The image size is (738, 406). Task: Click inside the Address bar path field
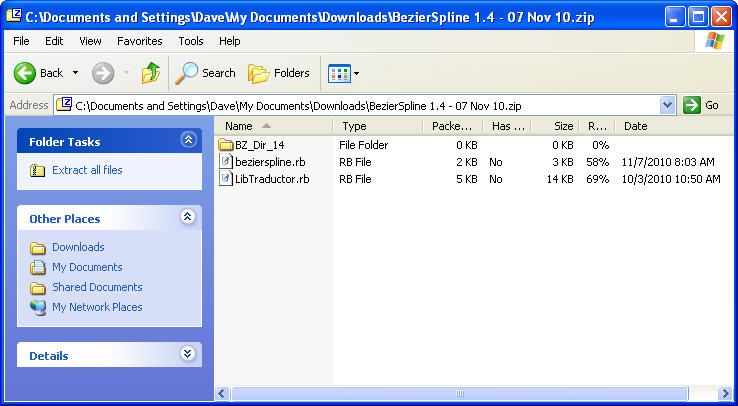pyautogui.click(x=367, y=106)
